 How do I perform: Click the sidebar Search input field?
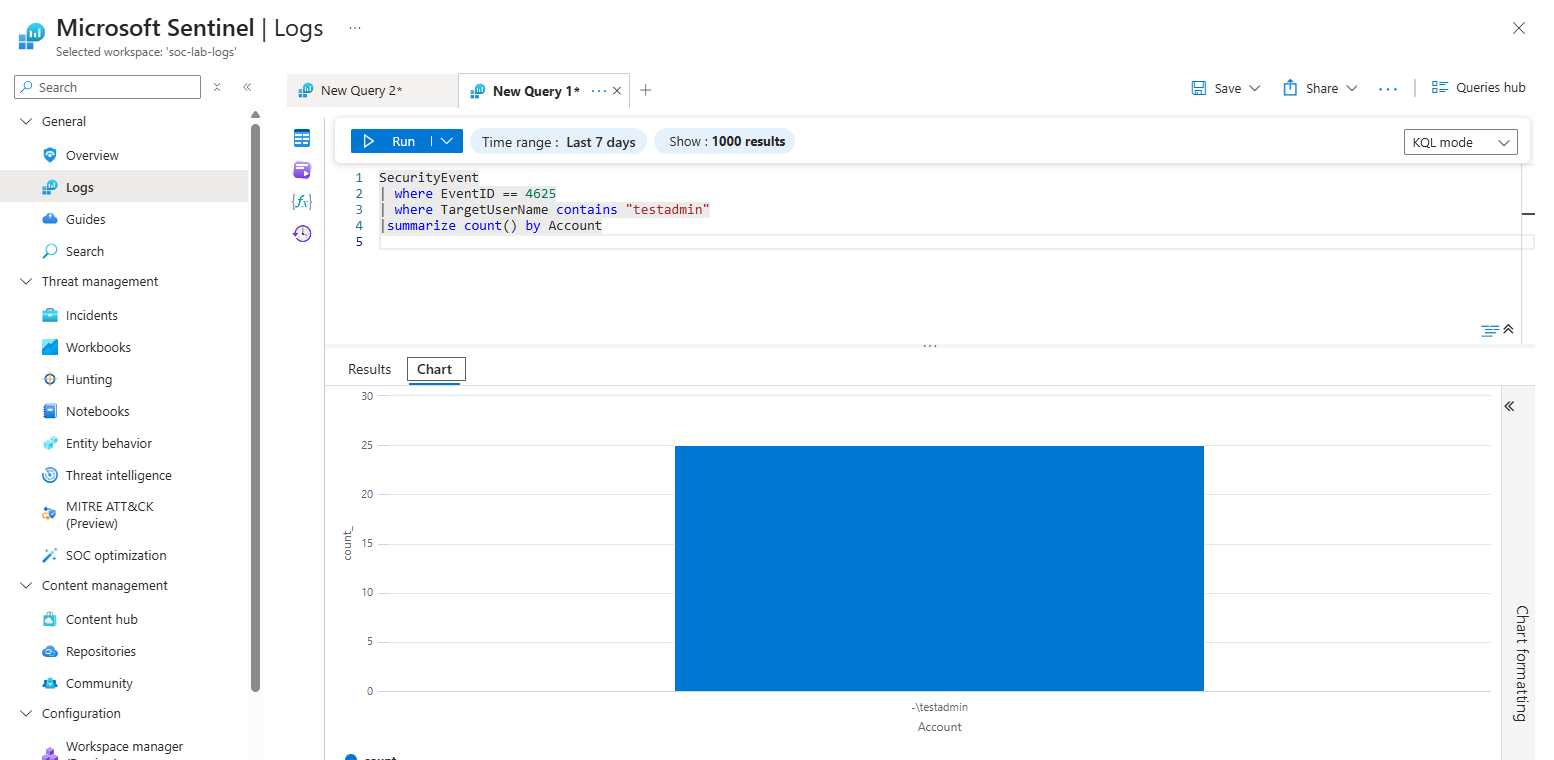pyautogui.click(x=107, y=87)
